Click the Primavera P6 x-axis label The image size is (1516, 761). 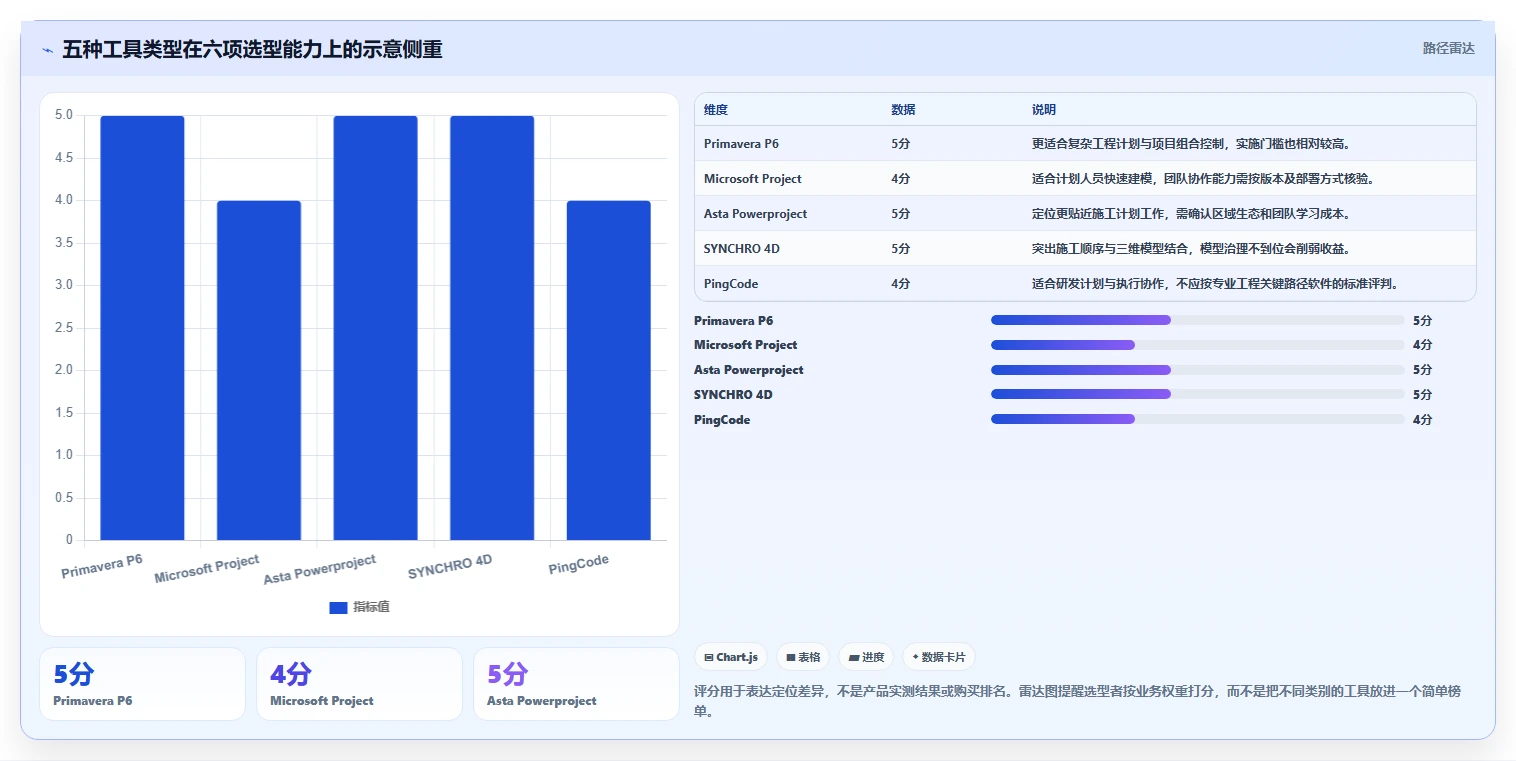point(102,566)
